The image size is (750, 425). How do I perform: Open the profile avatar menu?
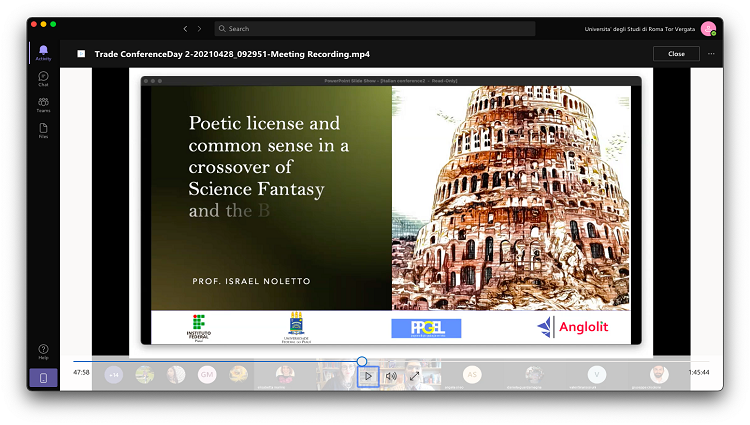(x=708, y=29)
